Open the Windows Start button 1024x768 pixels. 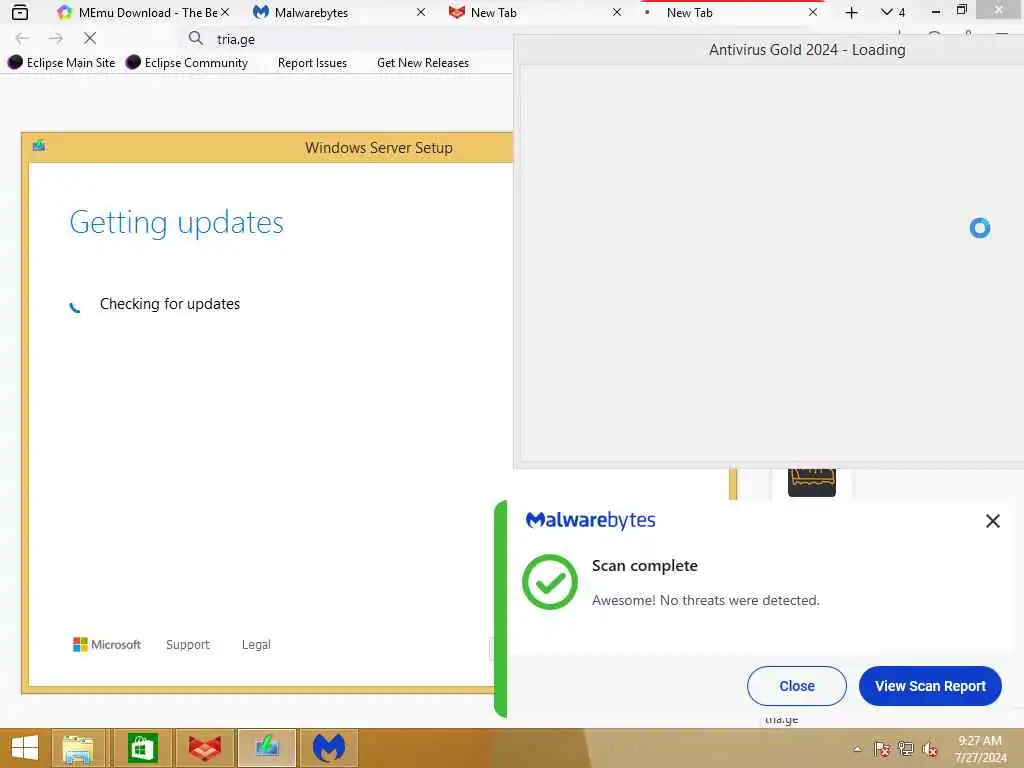pyautogui.click(x=25, y=748)
